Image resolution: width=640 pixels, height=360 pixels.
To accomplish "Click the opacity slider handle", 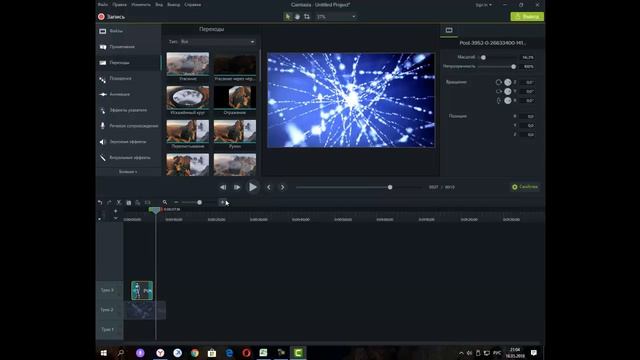I will point(513,67).
